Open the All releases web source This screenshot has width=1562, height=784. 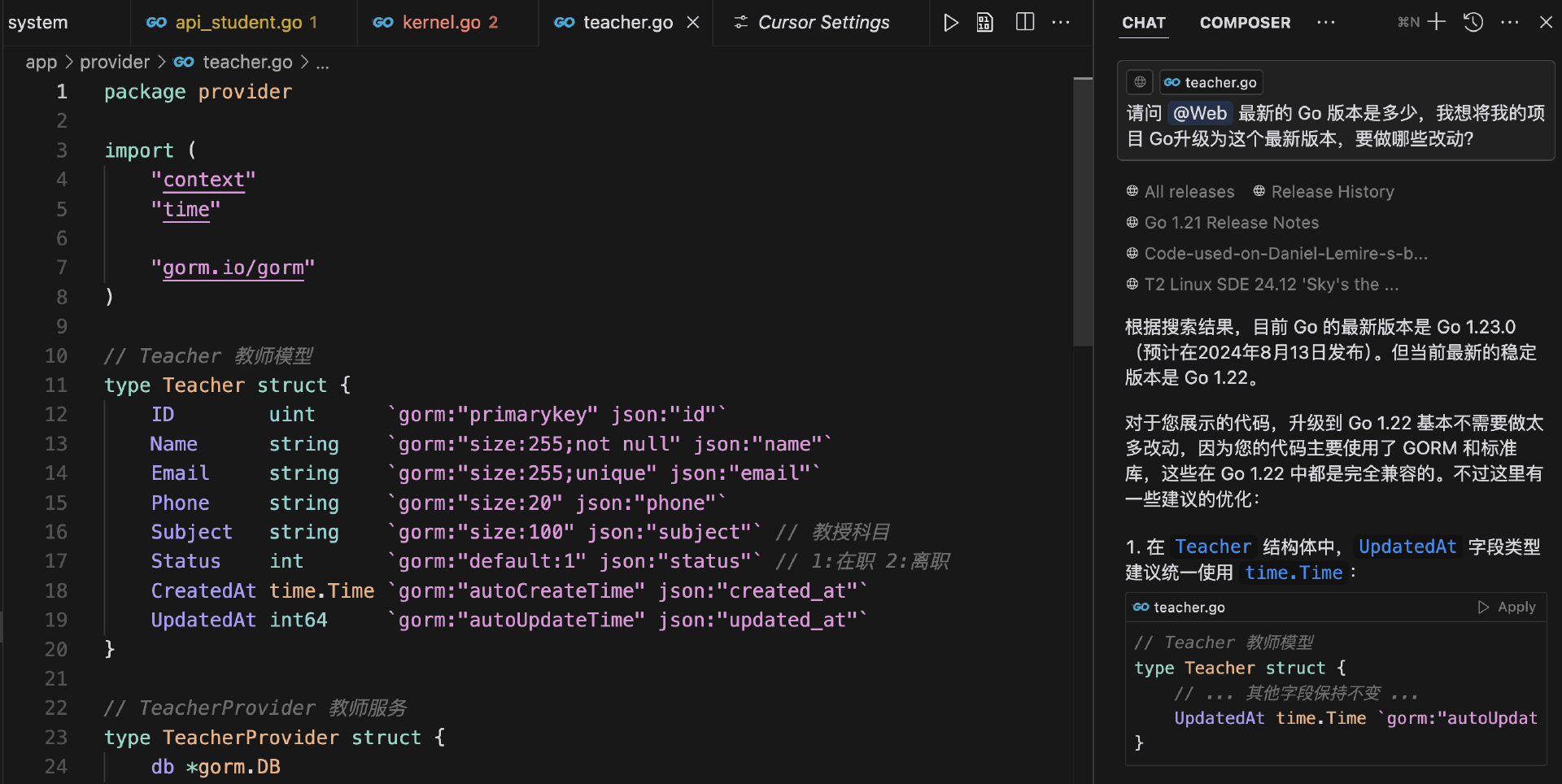point(1180,192)
